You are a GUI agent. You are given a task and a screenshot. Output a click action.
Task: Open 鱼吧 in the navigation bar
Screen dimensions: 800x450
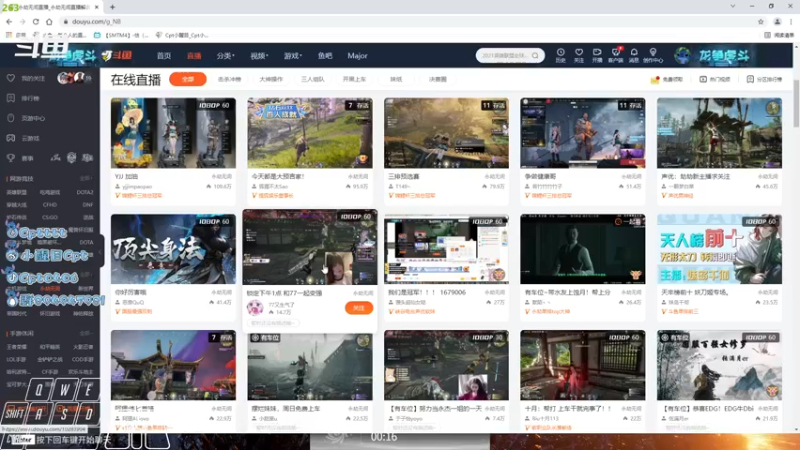pos(325,56)
